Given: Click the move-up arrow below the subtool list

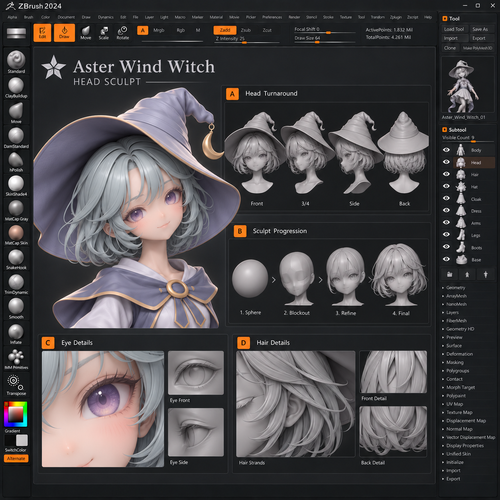Looking at the screenshot, I should pos(467,274).
